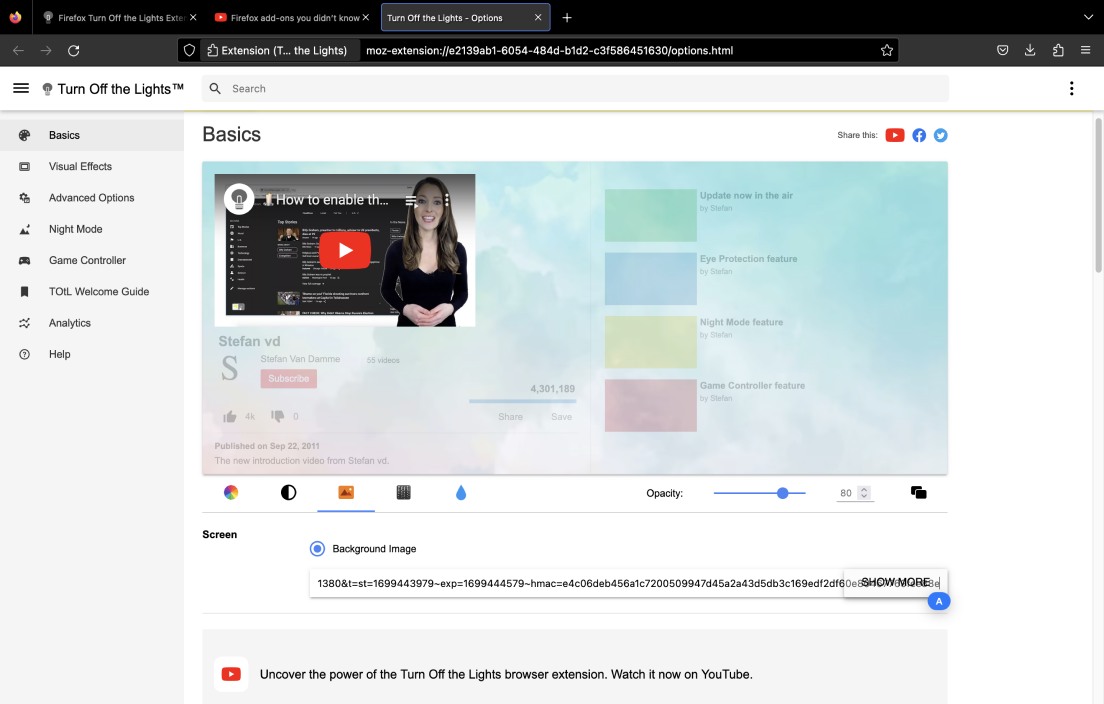
Task: Open Pocket save icon
Action: pyautogui.click(x=1003, y=51)
